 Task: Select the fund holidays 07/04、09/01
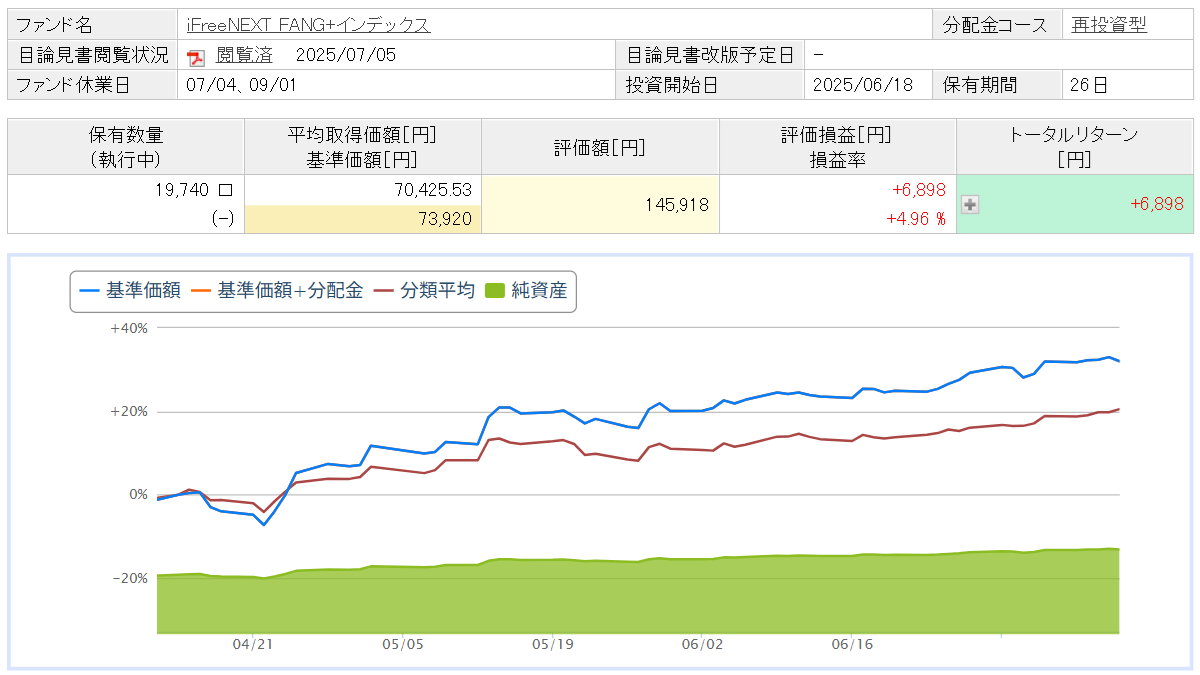241,85
